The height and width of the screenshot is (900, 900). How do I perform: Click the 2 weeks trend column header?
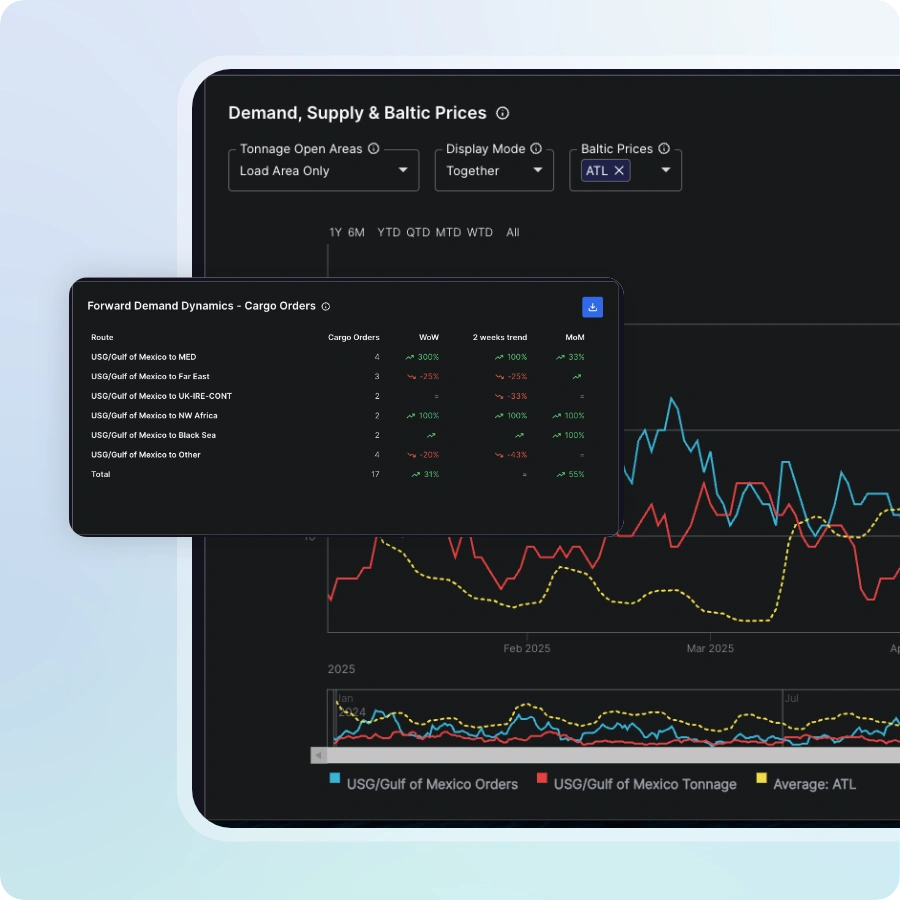pos(500,338)
